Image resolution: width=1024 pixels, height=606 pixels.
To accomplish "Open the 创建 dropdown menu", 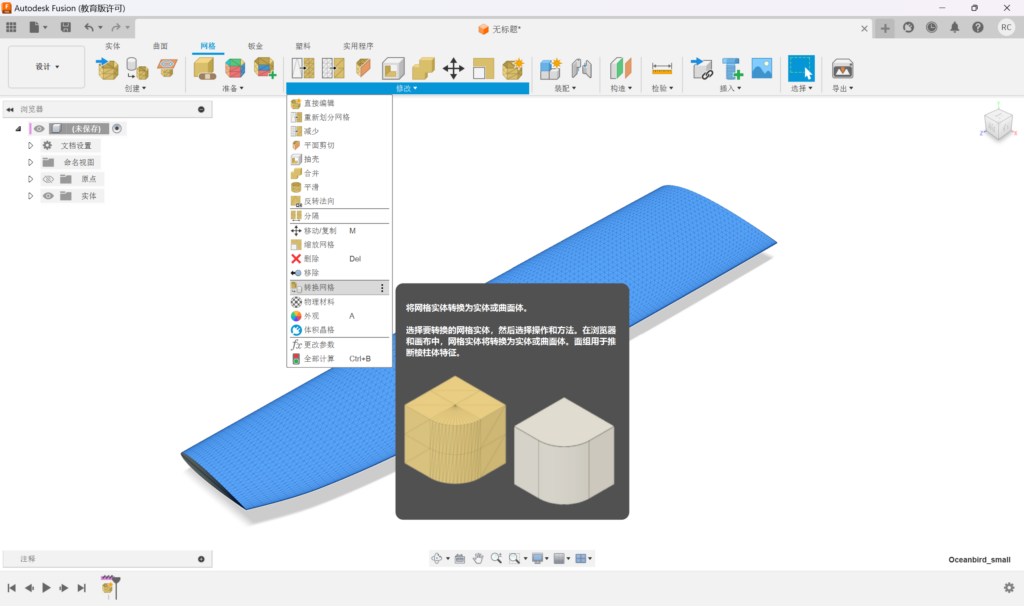I will 135,88.
